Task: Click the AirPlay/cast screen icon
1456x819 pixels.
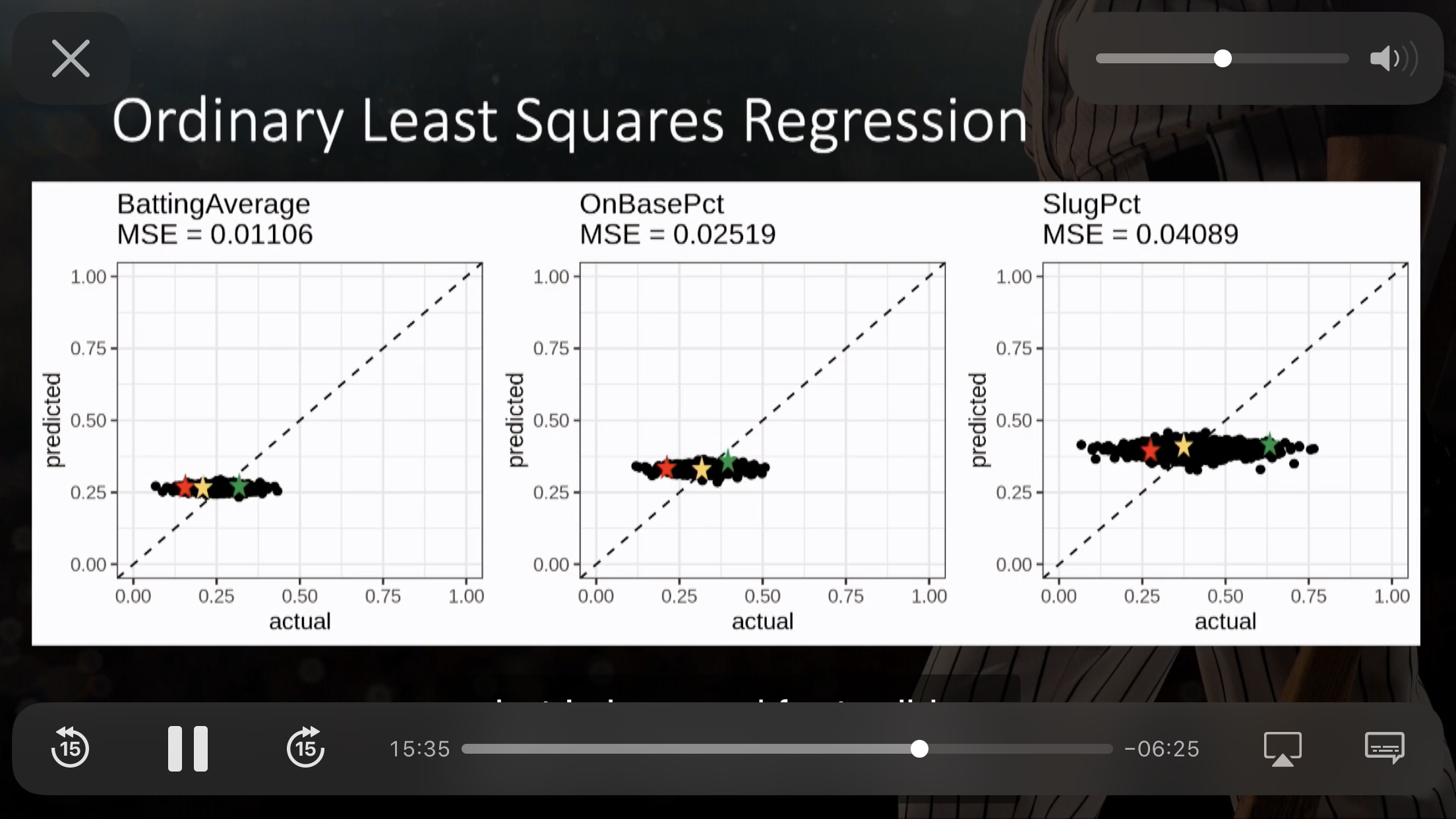Action: pos(1283,748)
